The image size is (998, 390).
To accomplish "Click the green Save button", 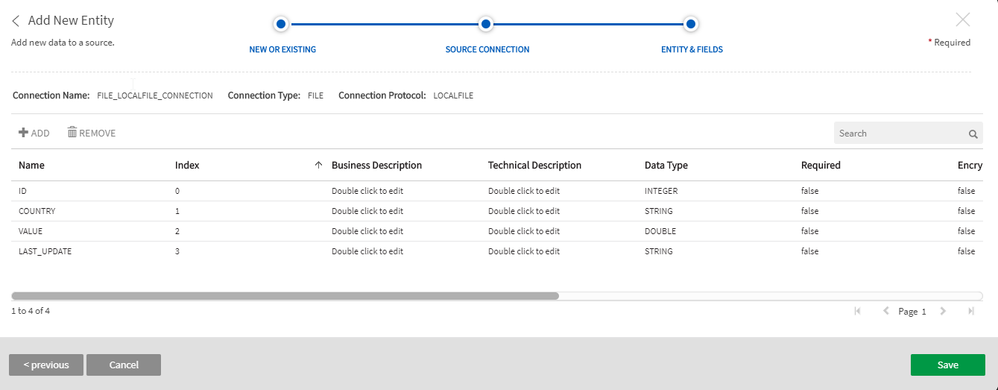I will (948, 365).
